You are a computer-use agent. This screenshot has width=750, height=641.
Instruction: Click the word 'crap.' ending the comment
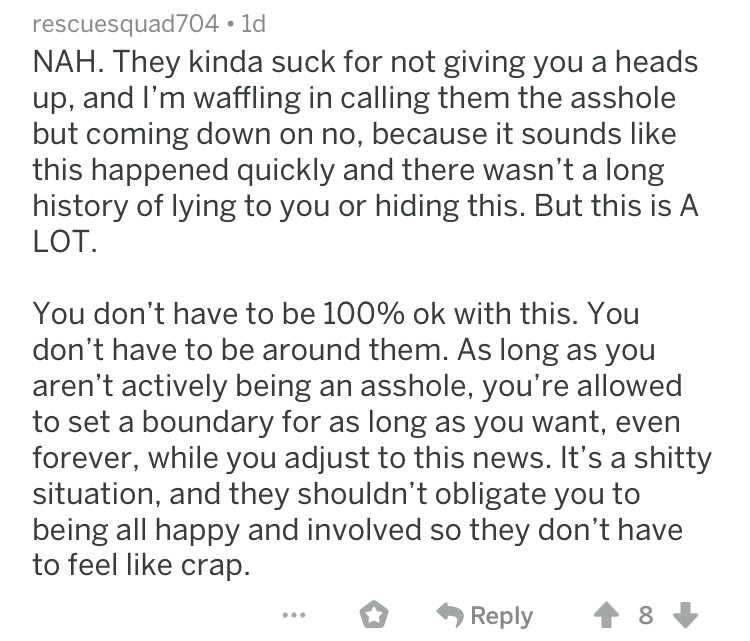point(215,566)
